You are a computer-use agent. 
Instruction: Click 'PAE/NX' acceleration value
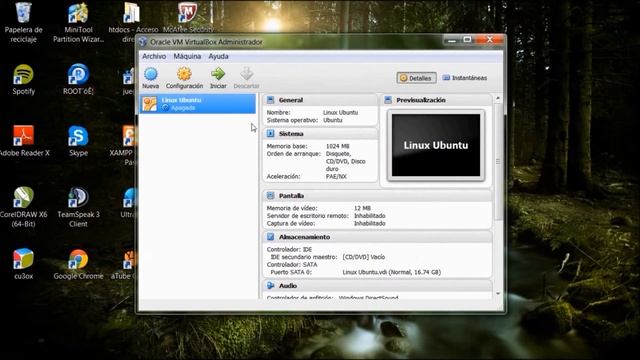(336, 177)
